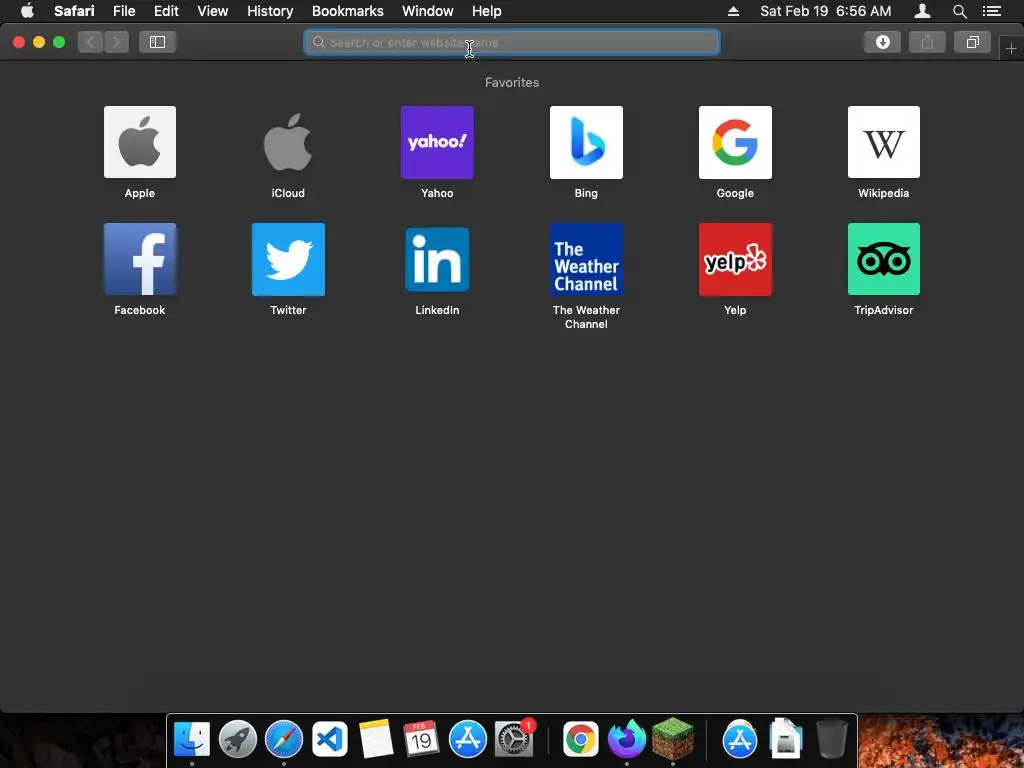Go back with the back arrow button
Image resolution: width=1024 pixels, height=768 pixels.
click(90, 42)
